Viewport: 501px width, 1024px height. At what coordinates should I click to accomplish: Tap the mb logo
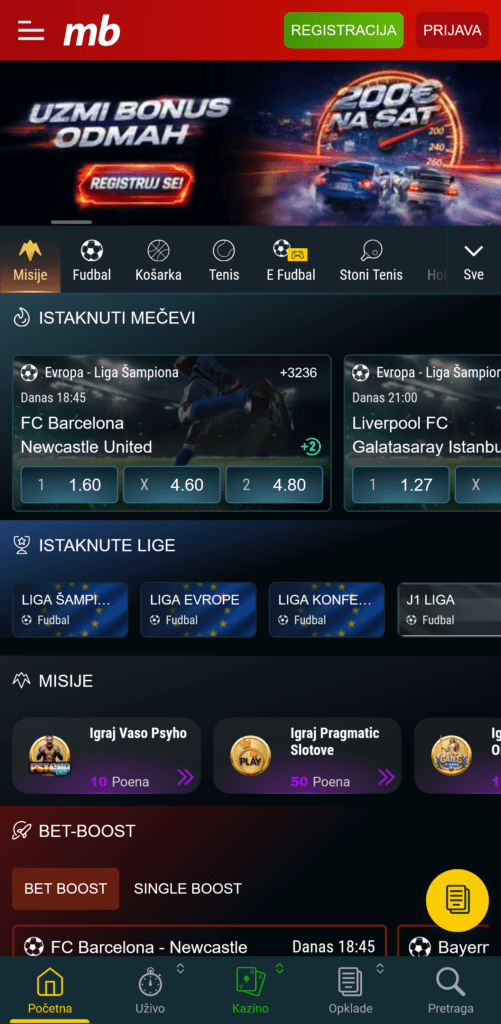click(x=92, y=31)
